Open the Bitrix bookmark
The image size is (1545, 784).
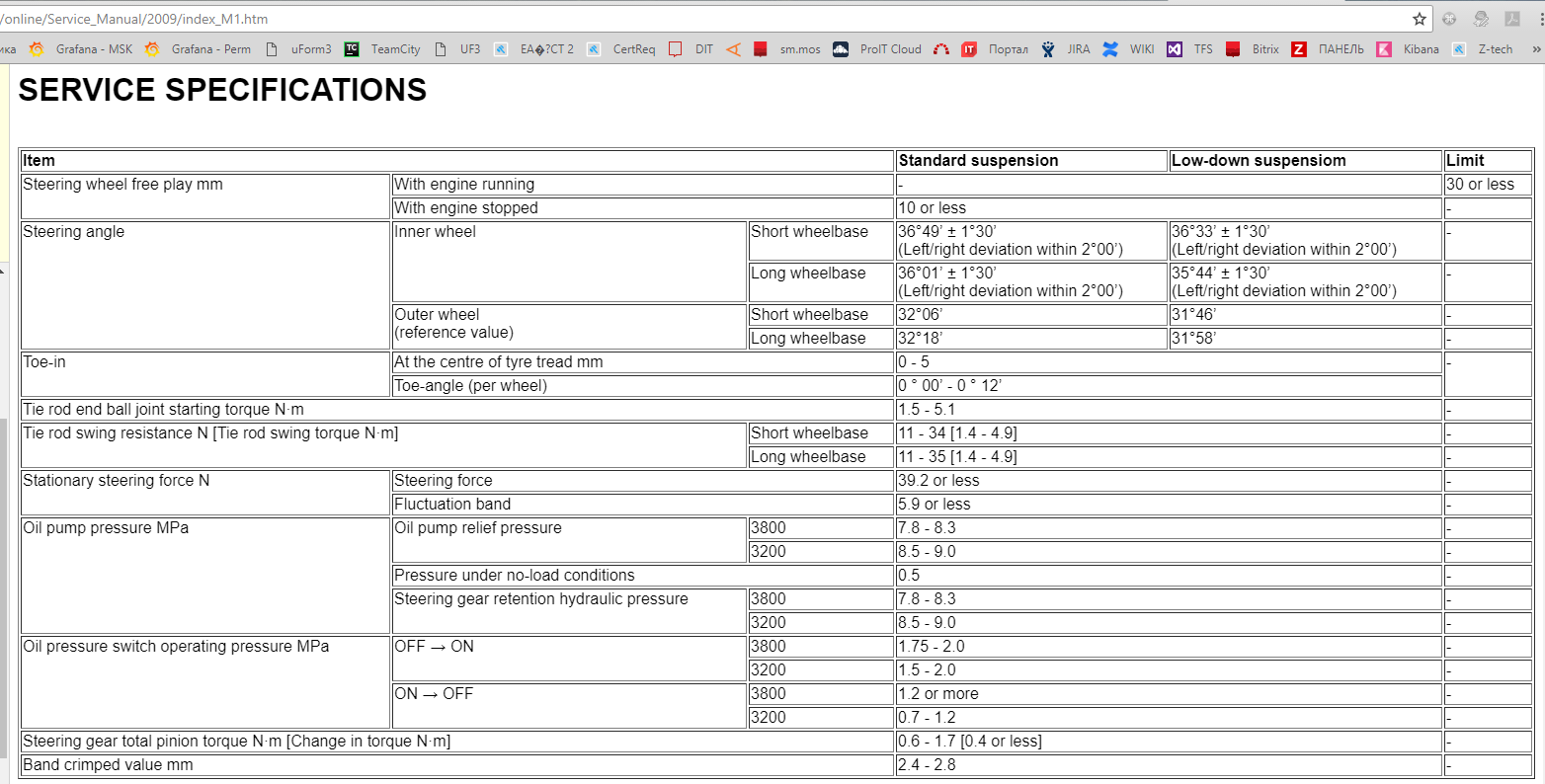[1253, 49]
